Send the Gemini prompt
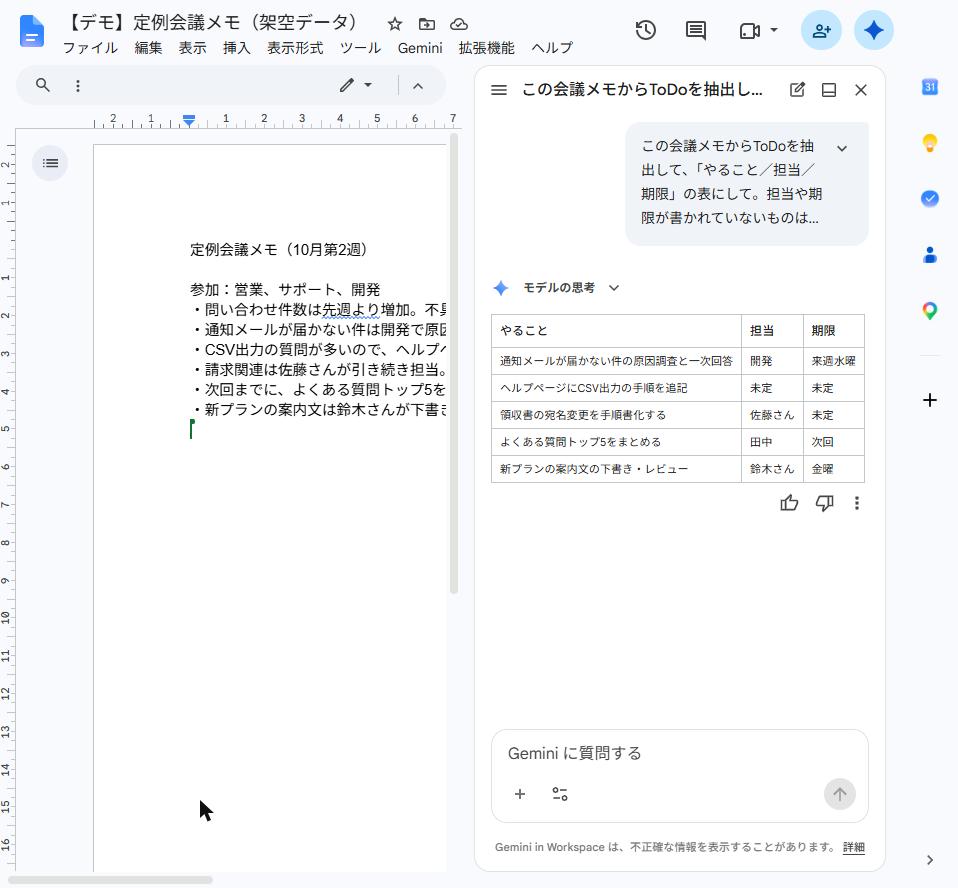Viewport: 958px width, 888px height. 839,794
